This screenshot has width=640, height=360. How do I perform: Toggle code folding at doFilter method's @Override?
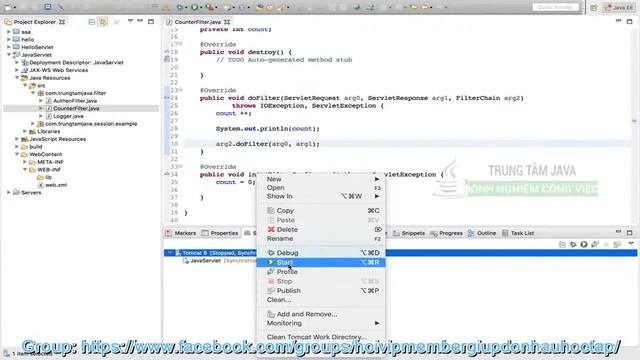point(181,90)
